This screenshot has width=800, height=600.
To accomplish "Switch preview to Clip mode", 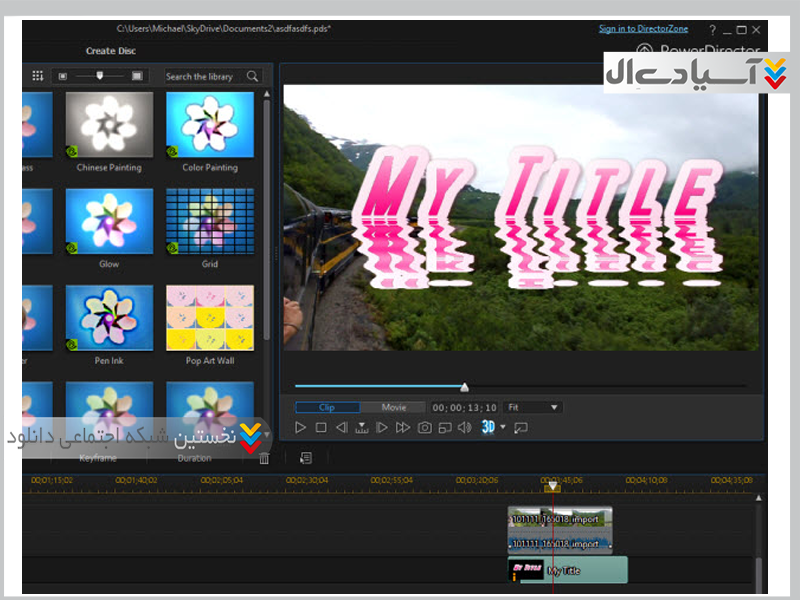I will tap(326, 408).
